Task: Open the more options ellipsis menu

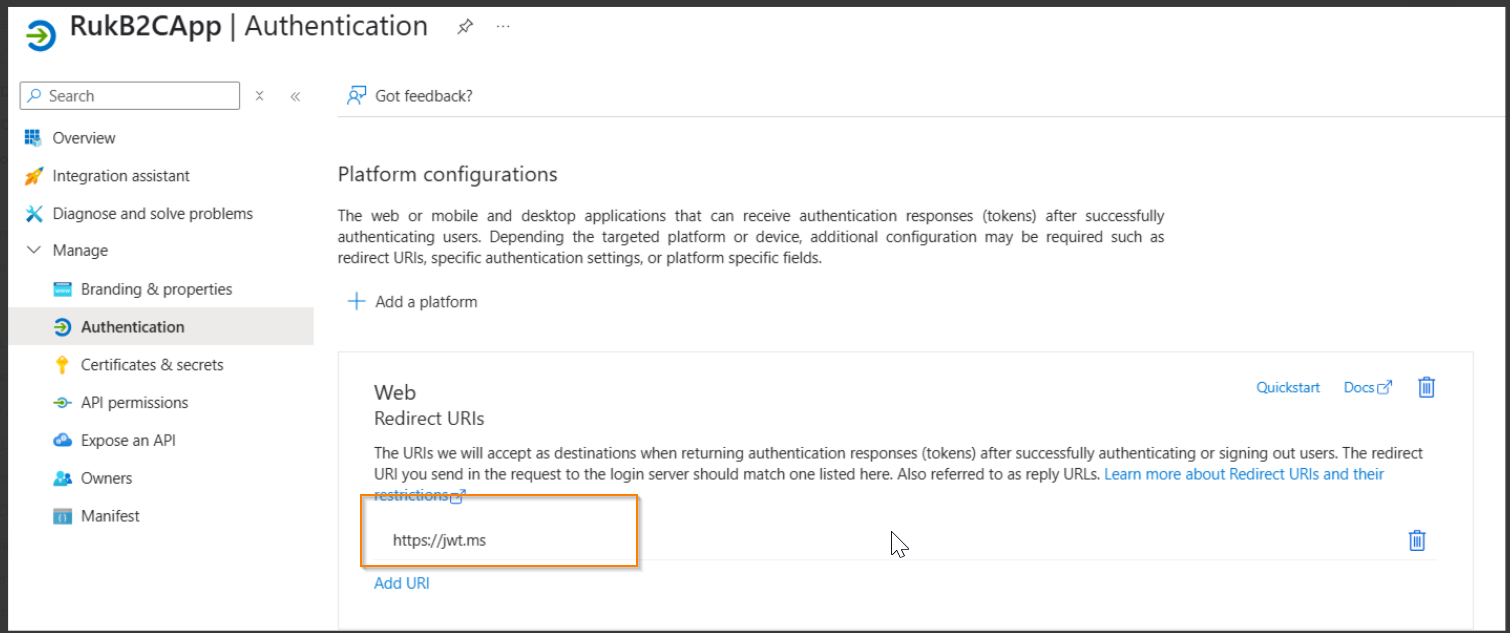Action: (x=503, y=27)
